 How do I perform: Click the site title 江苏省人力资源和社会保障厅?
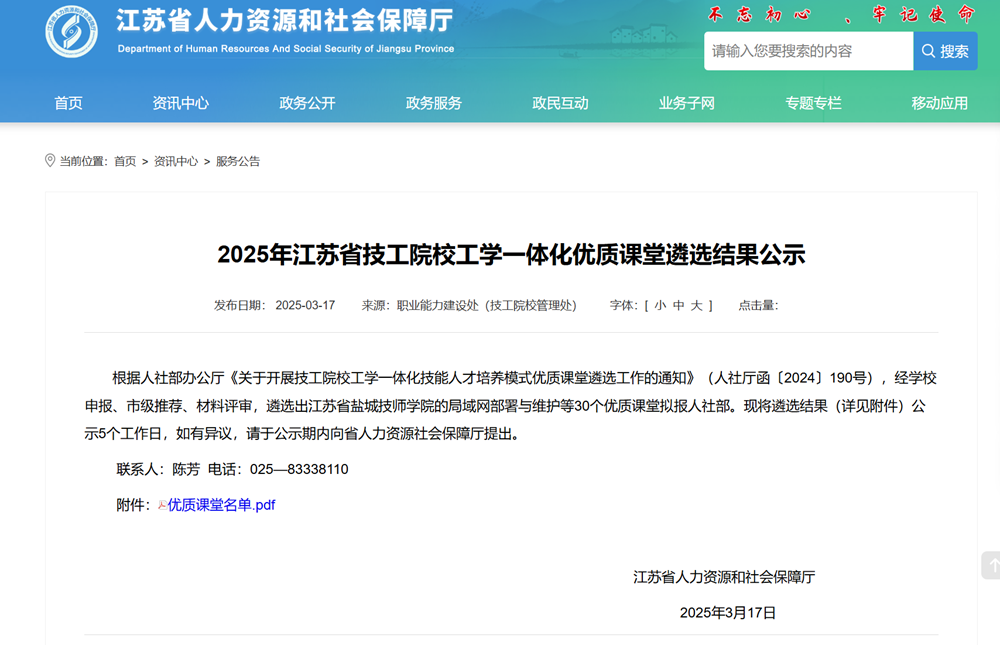[285, 21]
